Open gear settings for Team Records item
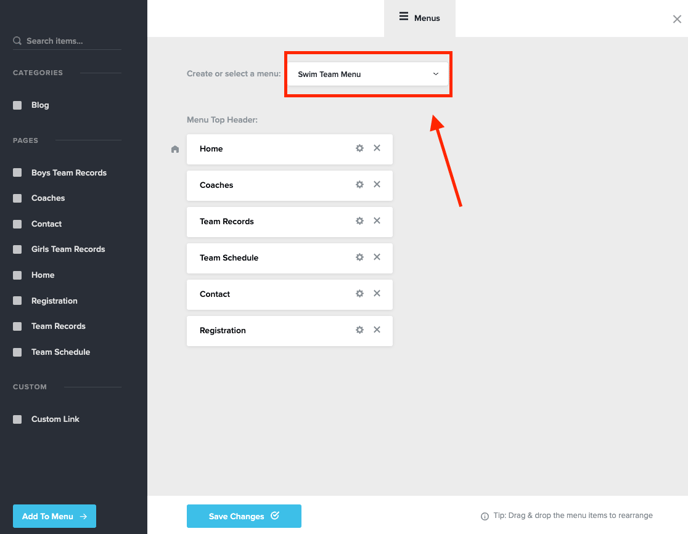 360,221
